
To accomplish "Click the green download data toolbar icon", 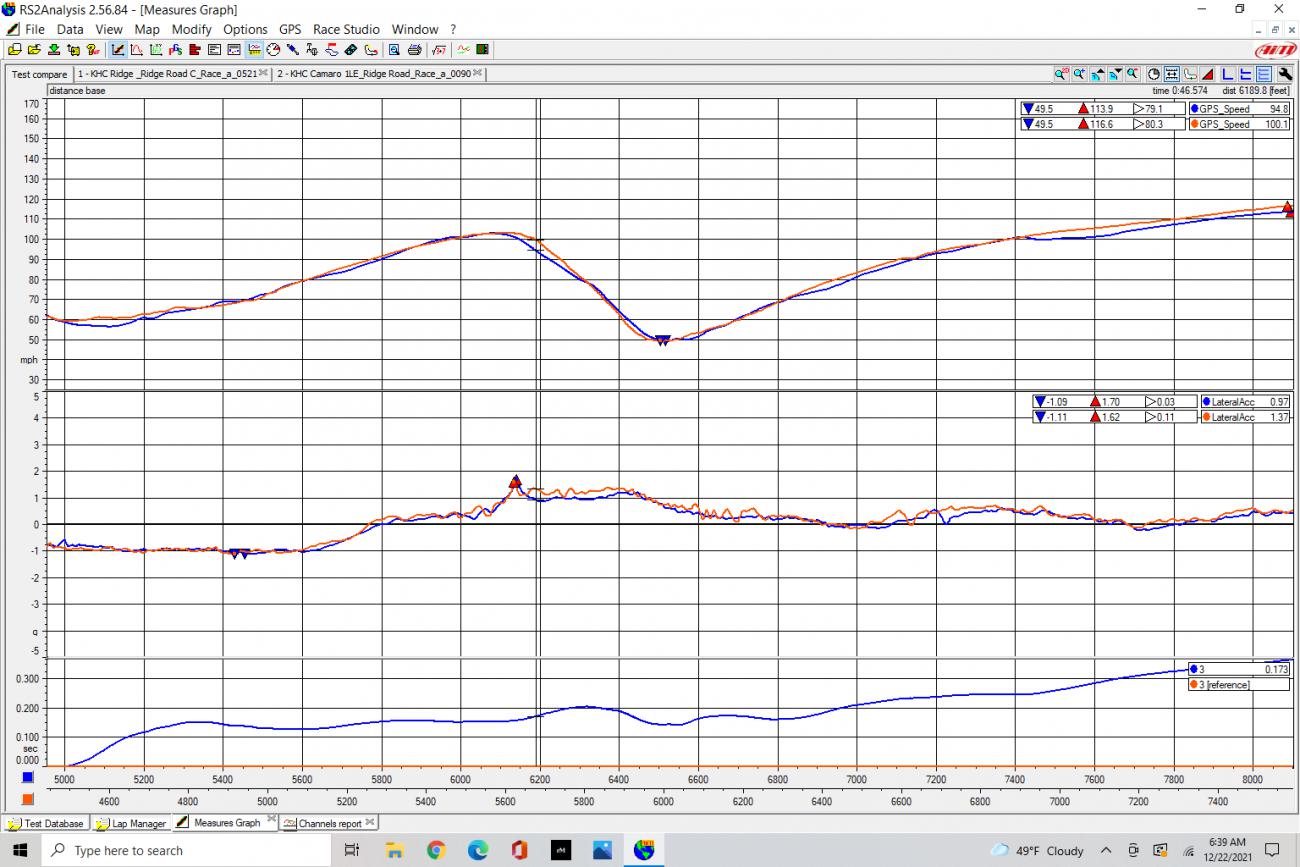I will coord(54,49).
